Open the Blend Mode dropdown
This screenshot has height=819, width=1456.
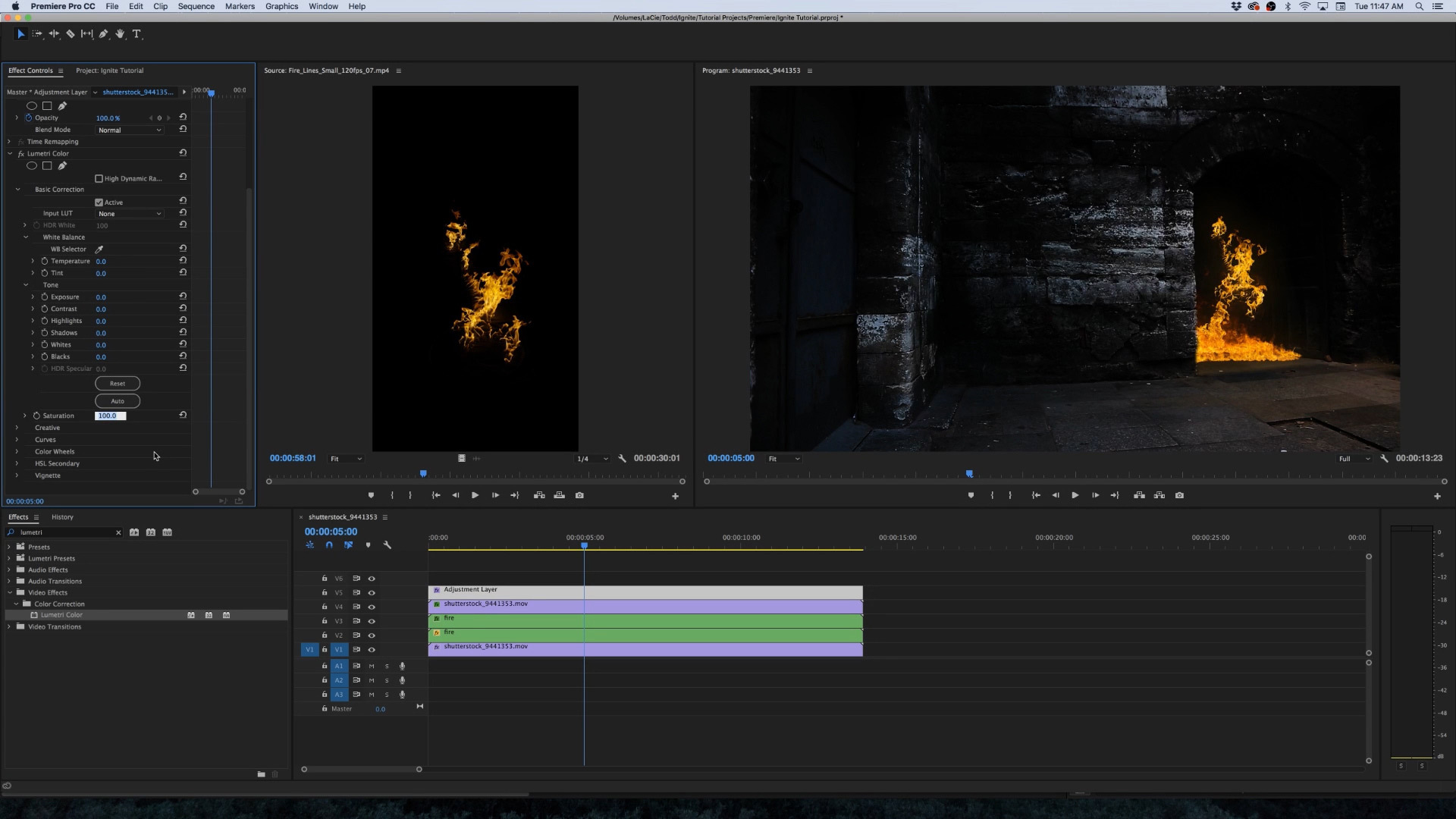(x=129, y=130)
